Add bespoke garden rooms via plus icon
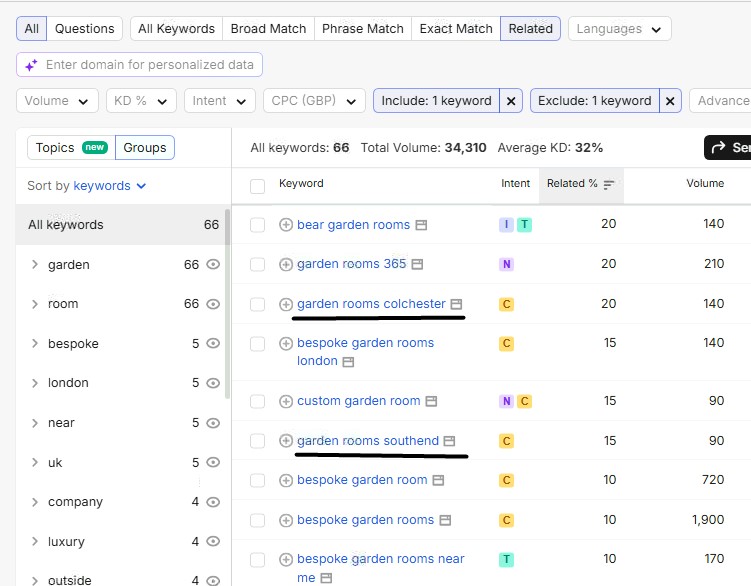The image size is (751, 586). [286, 520]
